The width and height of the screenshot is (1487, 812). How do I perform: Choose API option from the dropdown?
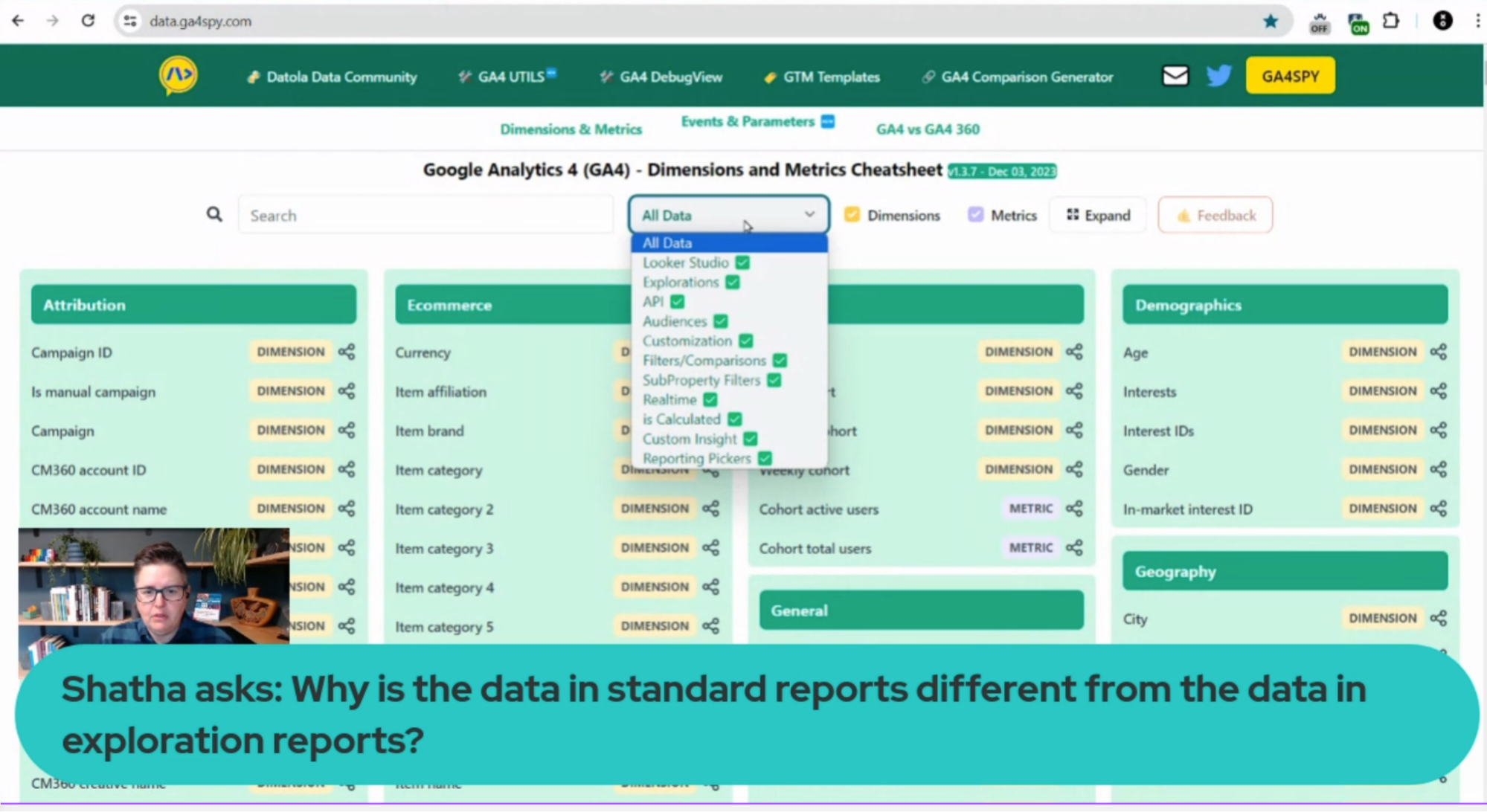tap(729, 301)
